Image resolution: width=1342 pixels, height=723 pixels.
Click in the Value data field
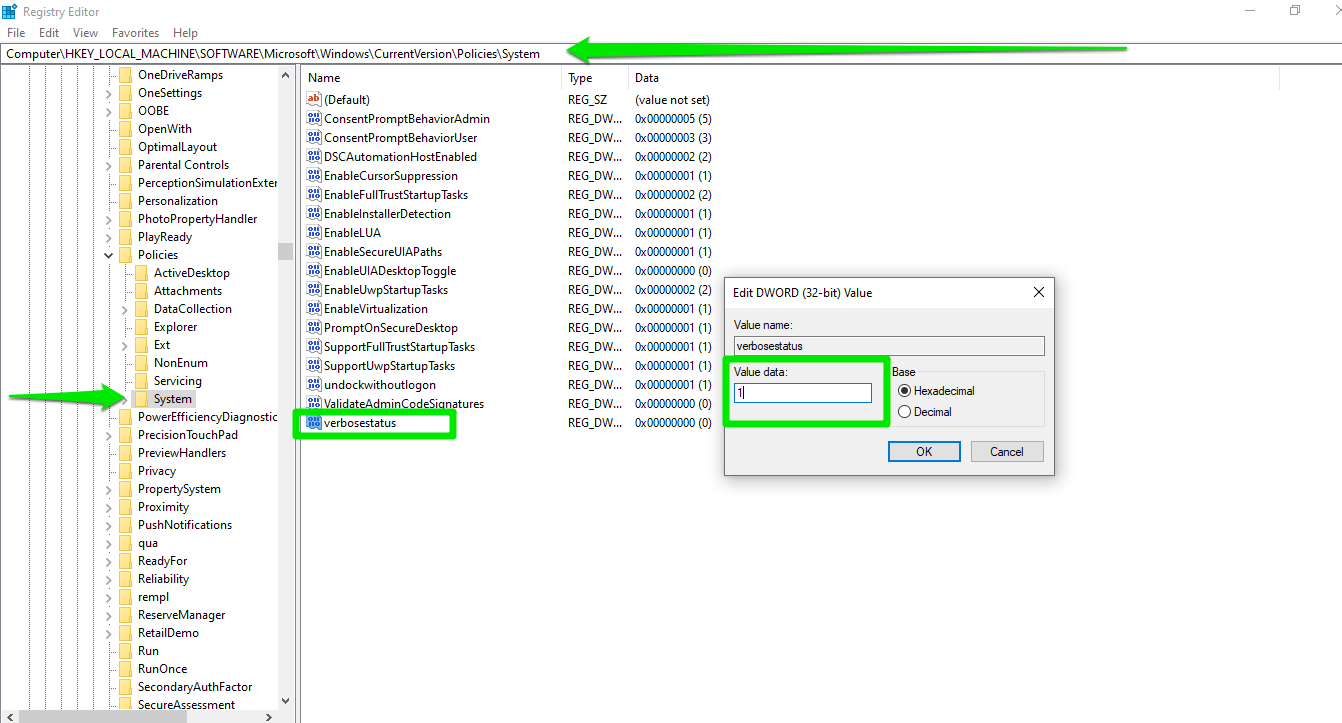coord(803,393)
